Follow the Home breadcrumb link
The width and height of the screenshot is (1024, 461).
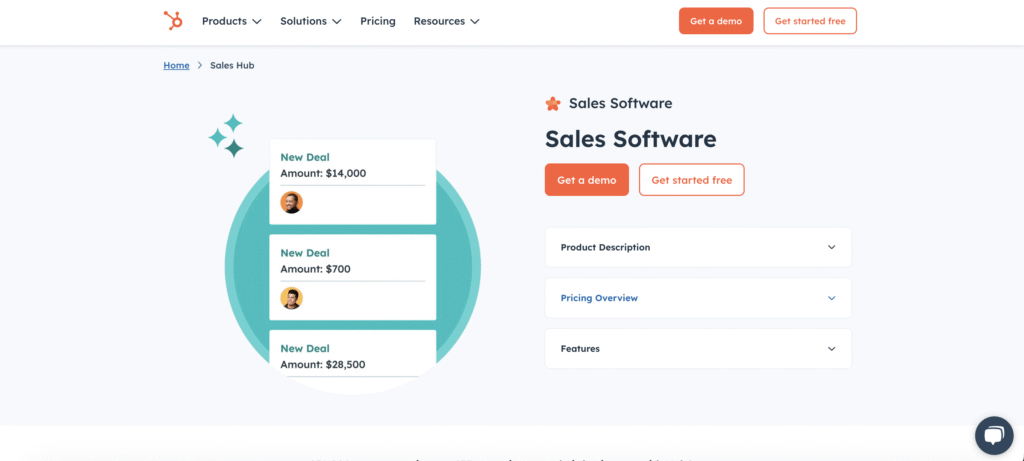[x=176, y=65]
